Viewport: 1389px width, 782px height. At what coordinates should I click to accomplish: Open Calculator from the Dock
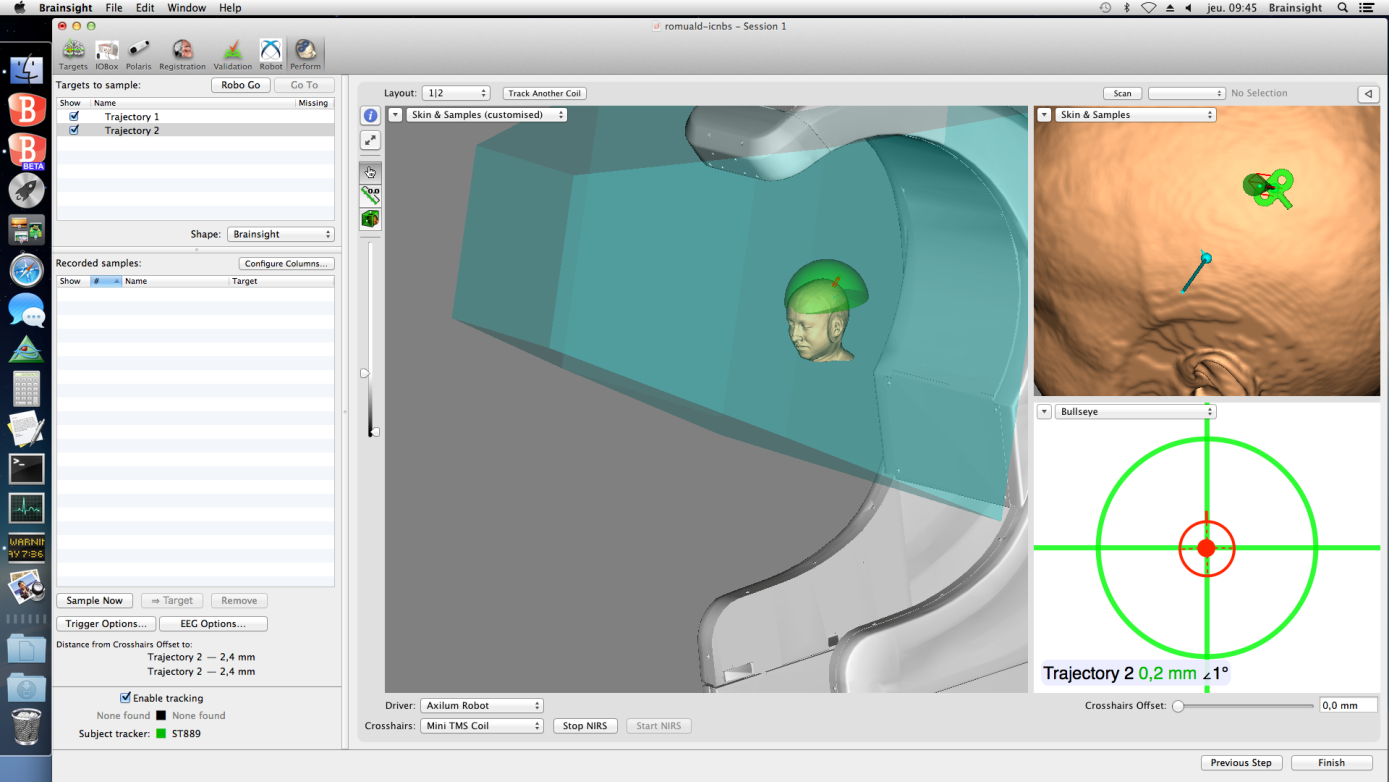[x=26, y=389]
